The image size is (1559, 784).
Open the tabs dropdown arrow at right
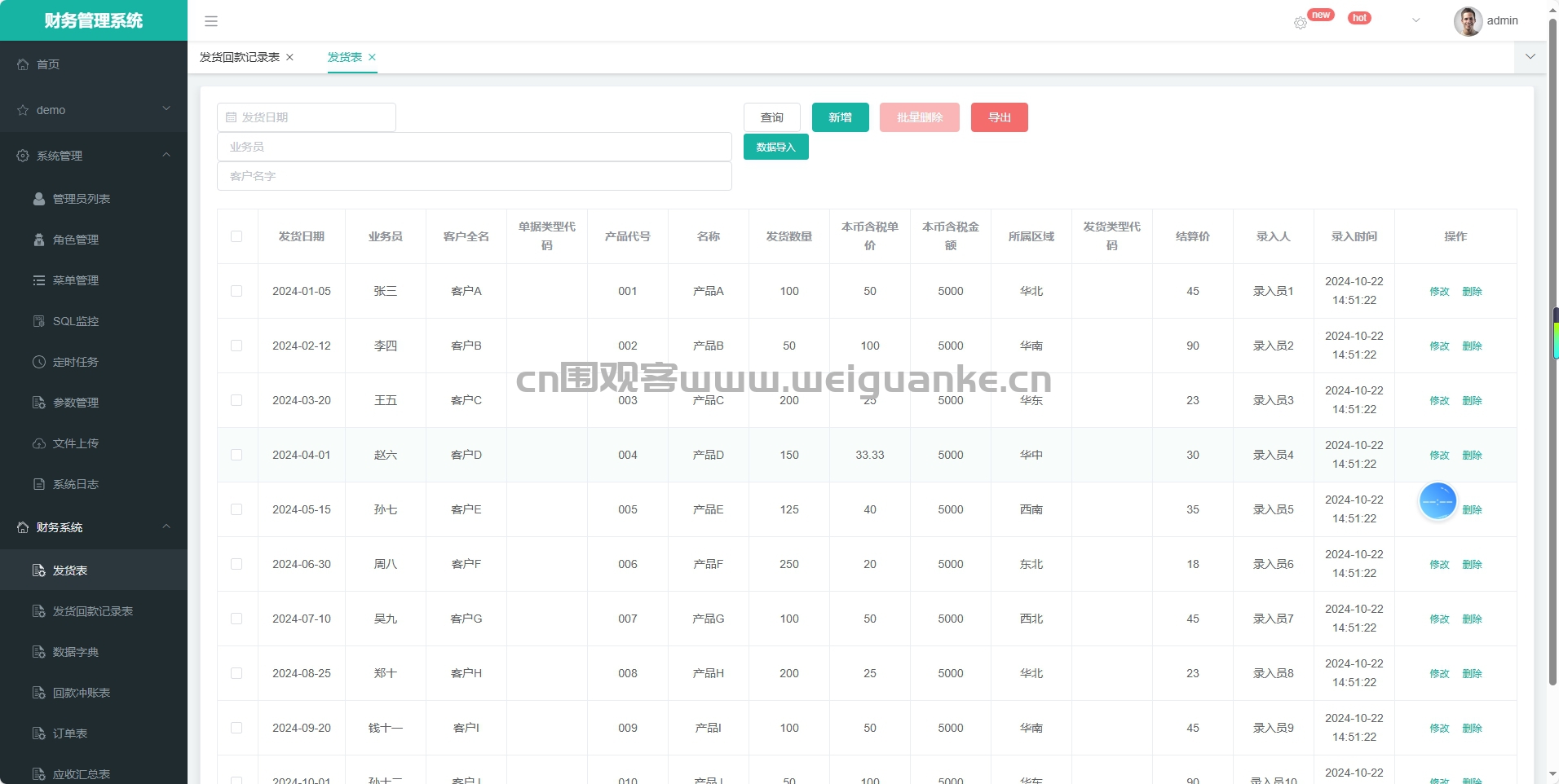click(1530, 57)
